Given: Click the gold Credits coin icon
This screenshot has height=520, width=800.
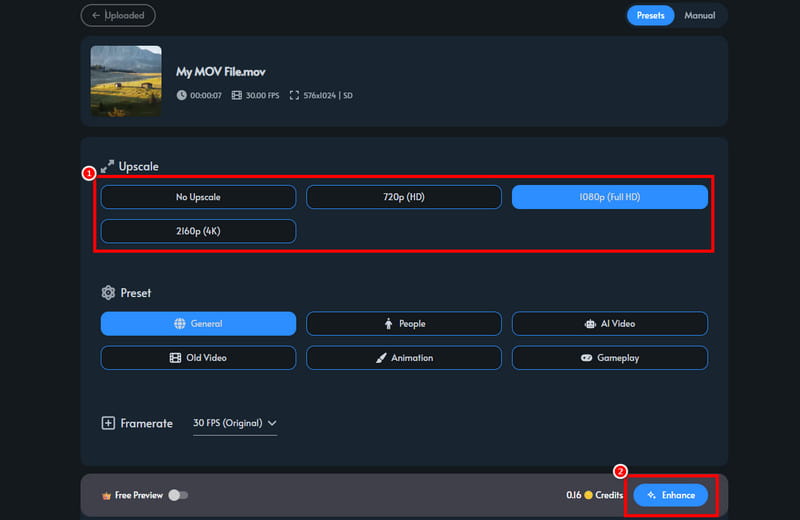Looking at the screenshot, I should 590,495.
